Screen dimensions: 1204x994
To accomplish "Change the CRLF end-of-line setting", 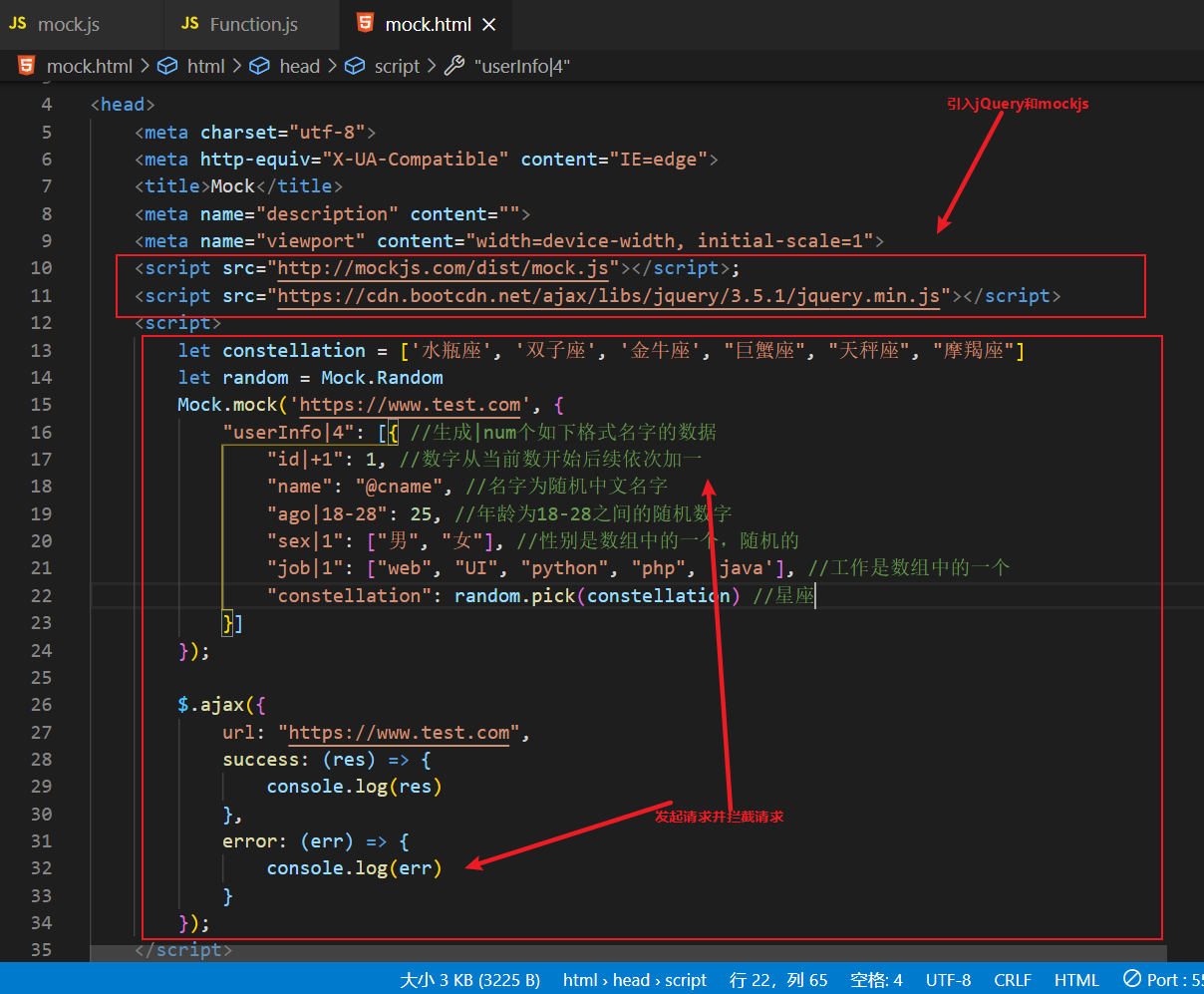I will click(1013, 980).
